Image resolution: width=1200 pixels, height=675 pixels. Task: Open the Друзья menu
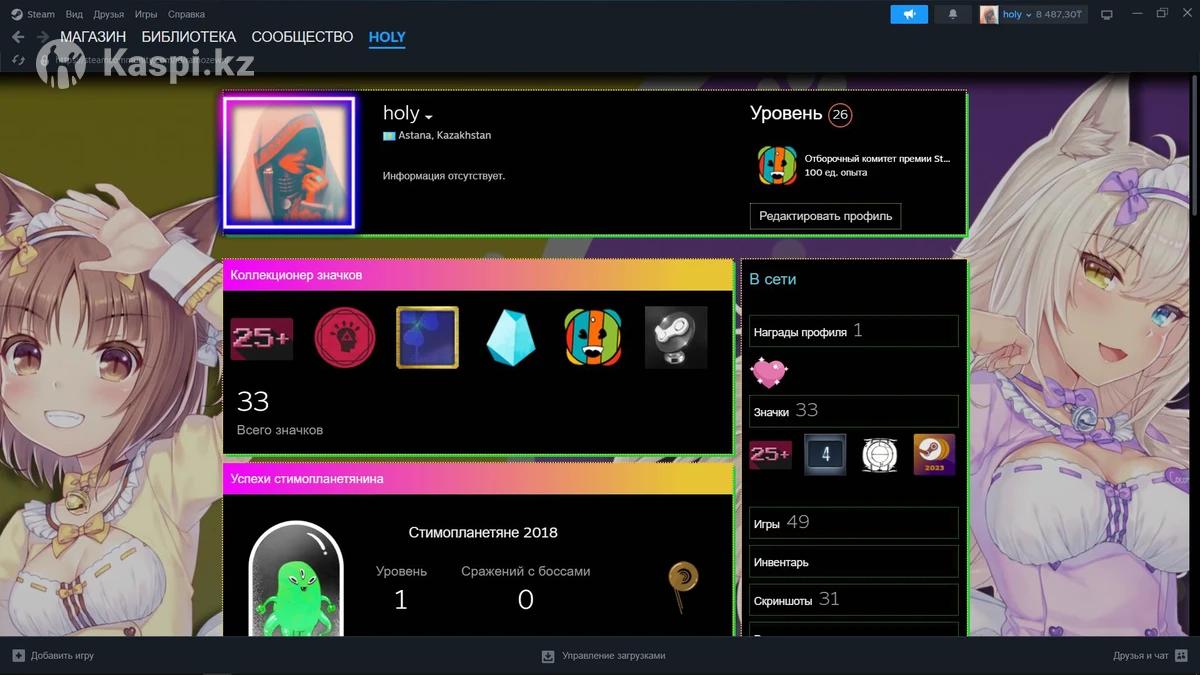109,14
